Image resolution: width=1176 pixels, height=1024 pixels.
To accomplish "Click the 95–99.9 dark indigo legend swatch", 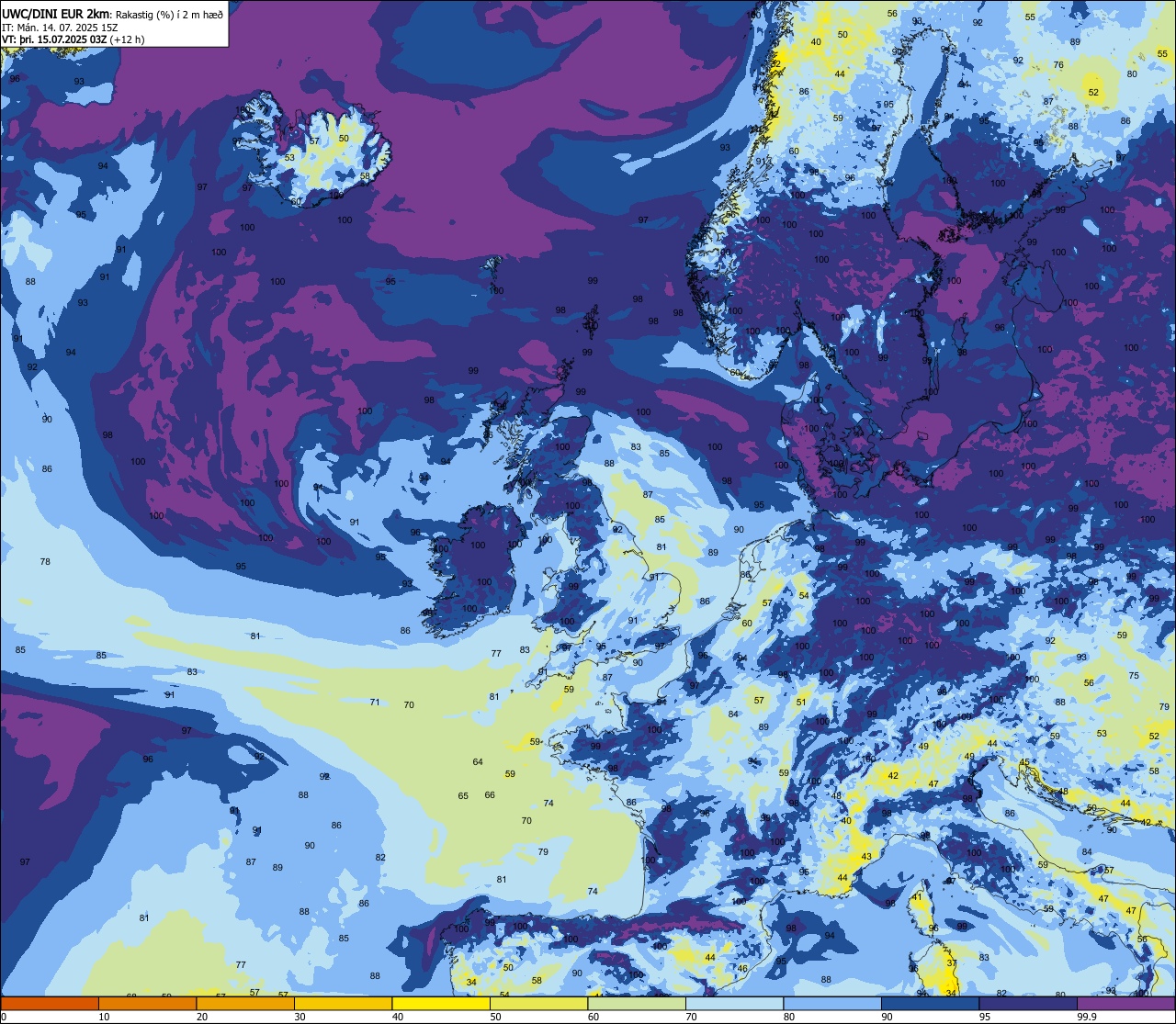I will click(1028, 1003).
